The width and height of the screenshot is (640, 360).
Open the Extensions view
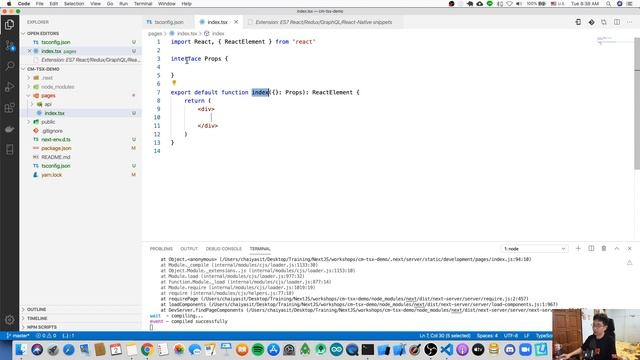tap(9, 108)
